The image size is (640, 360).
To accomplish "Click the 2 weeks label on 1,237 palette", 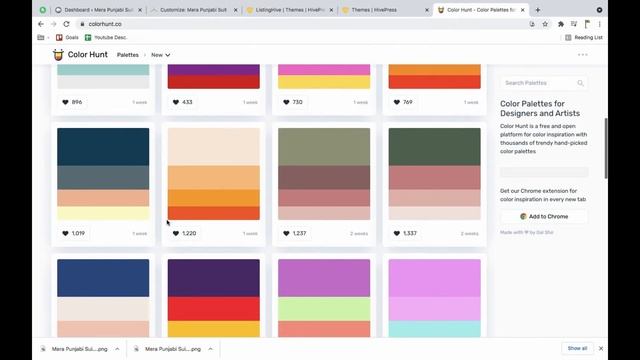I will coord(359,233).
